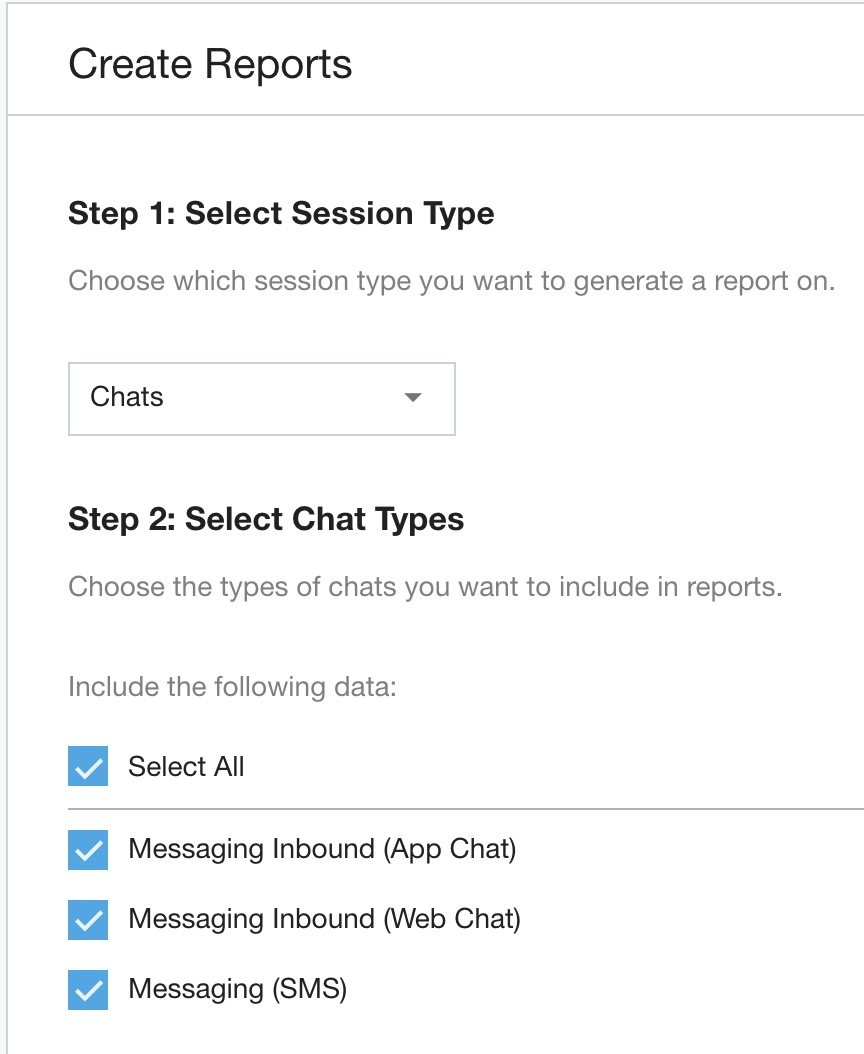Click the word 'Chats' in the dropdown
This screenshot has width=864, height=1054.
coord(127,398)
